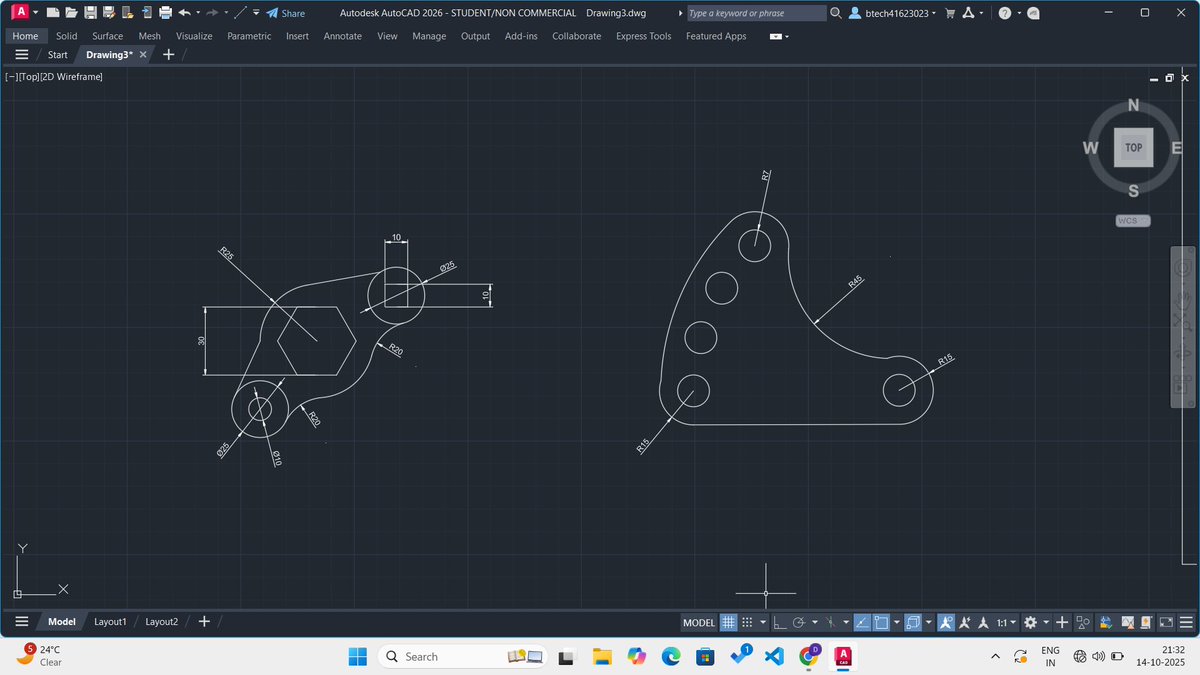
Task: Close the Drawing3 tab
Action: pyautogui.click(x=143, y=54)
